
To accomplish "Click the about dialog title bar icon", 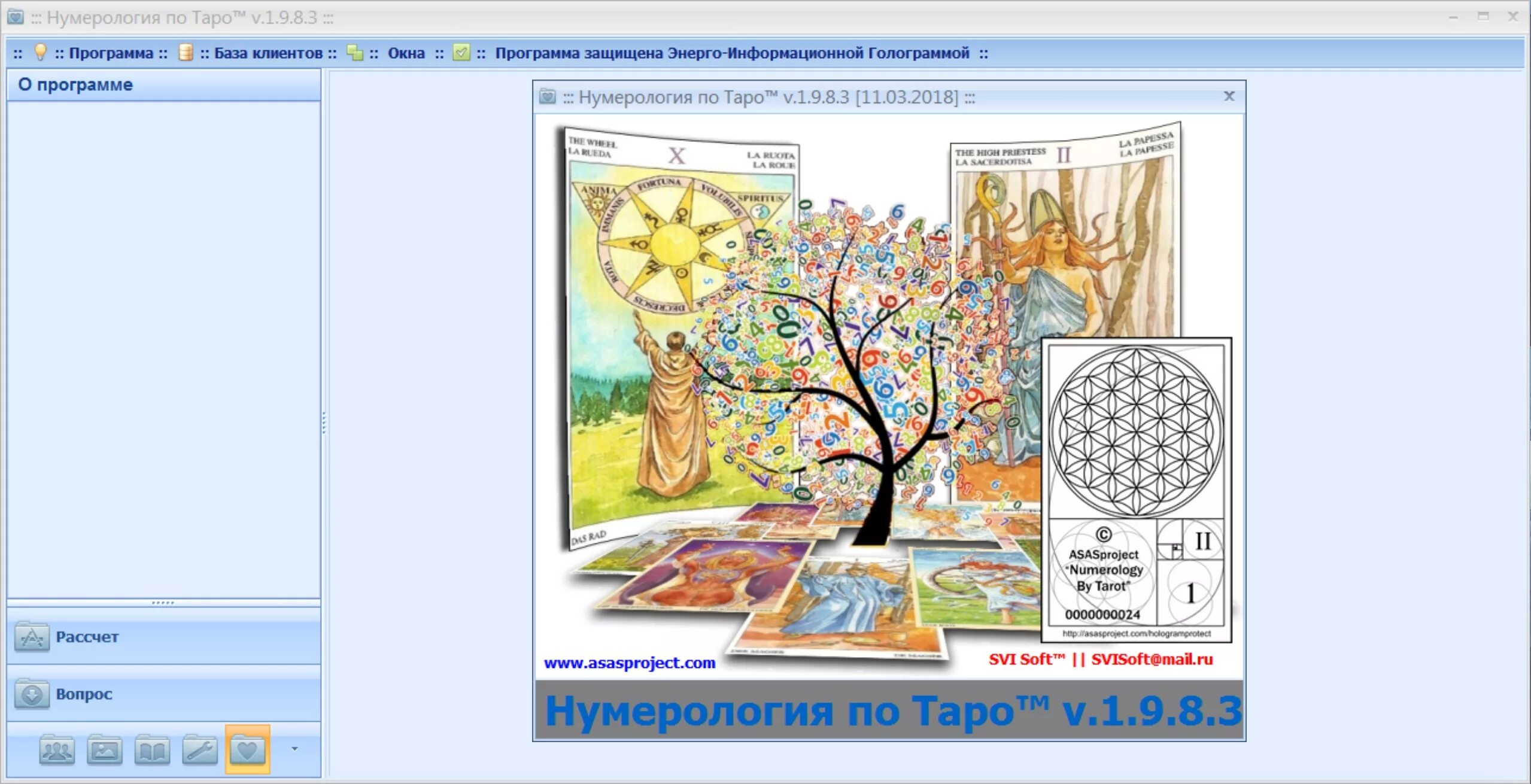I will tap(548, 96).
